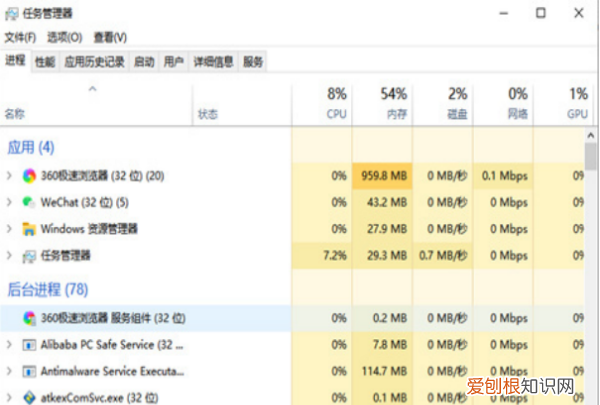Click the Windows 资源管理器 folder icon
The height and width of the screenshot is (405, 600).
(x=29, y=229)
